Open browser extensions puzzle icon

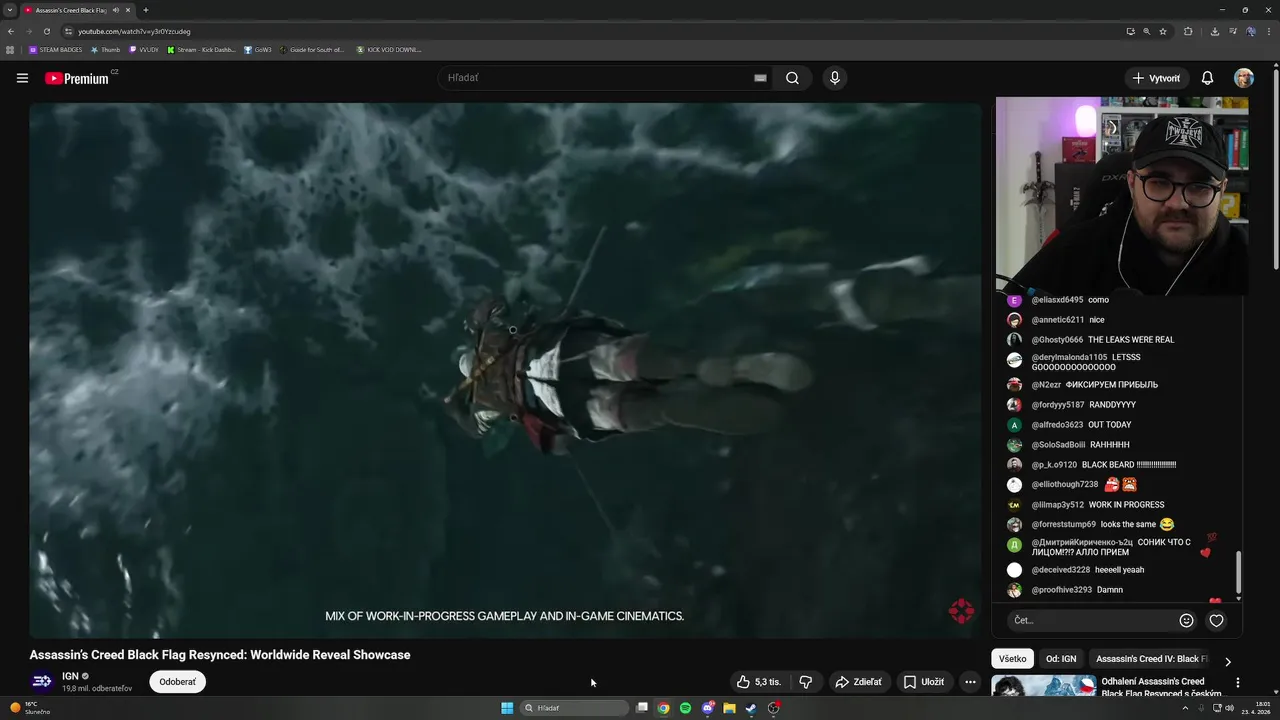[1188, 31]
